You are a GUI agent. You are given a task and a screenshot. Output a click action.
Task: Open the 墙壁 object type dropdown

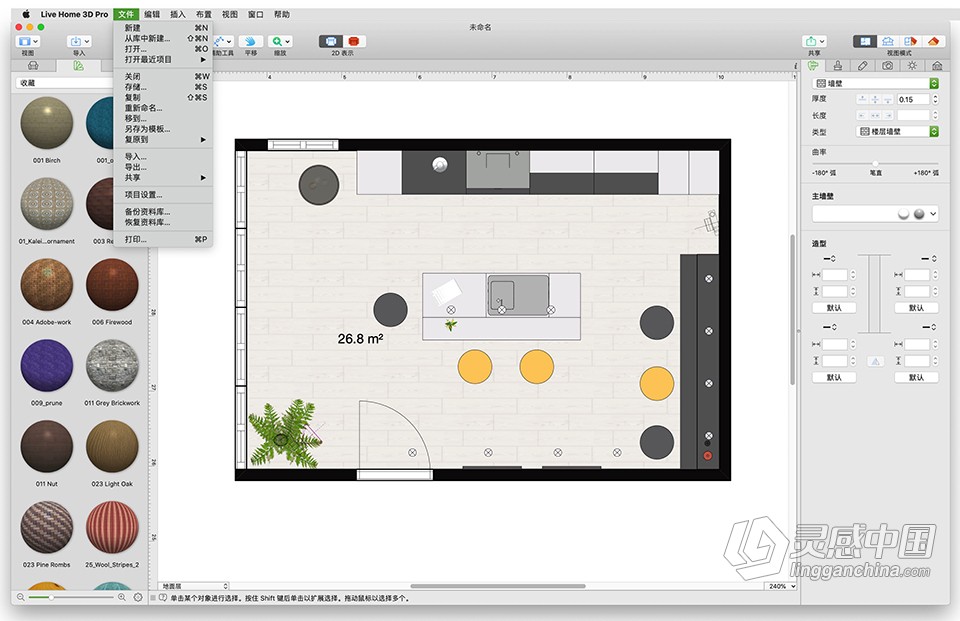(876, 83)
